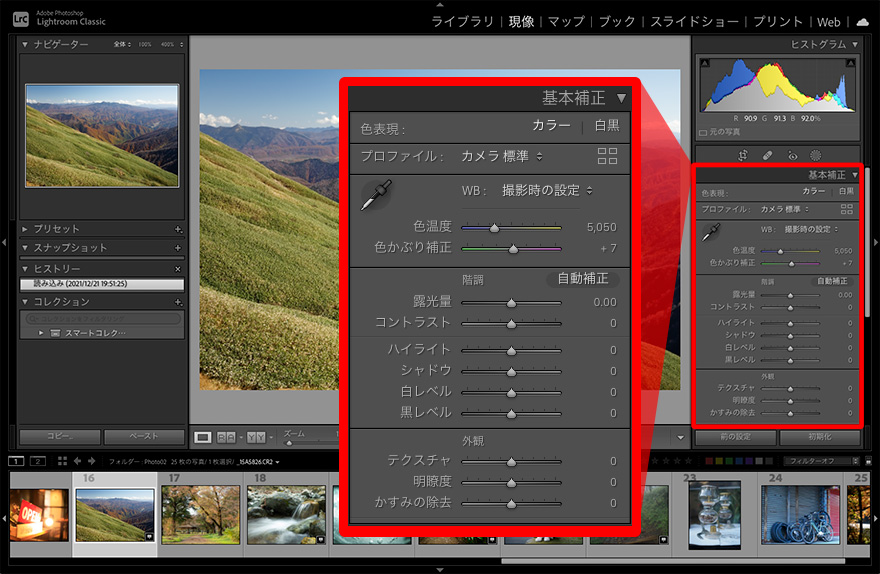Add a new snapshot with plus icon
880x574 pixels.
pos(178,248)
